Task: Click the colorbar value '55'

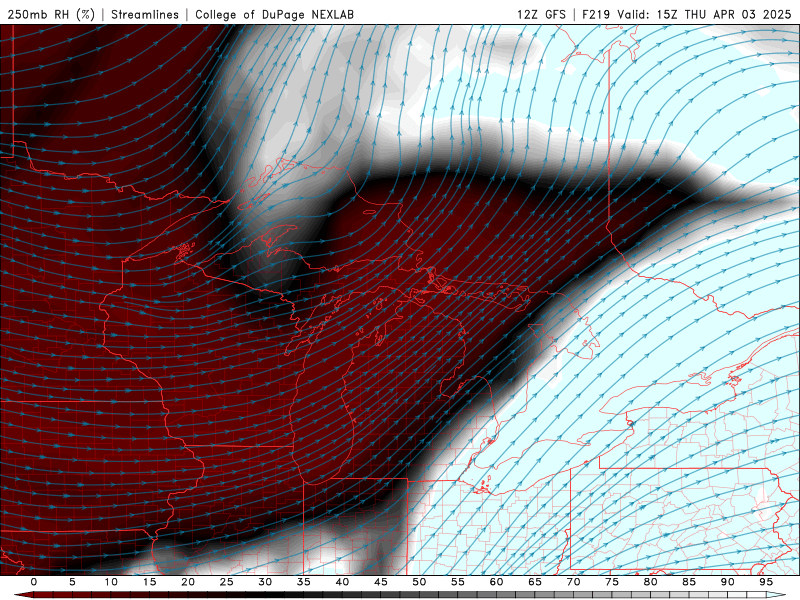Action: point(458,582)
